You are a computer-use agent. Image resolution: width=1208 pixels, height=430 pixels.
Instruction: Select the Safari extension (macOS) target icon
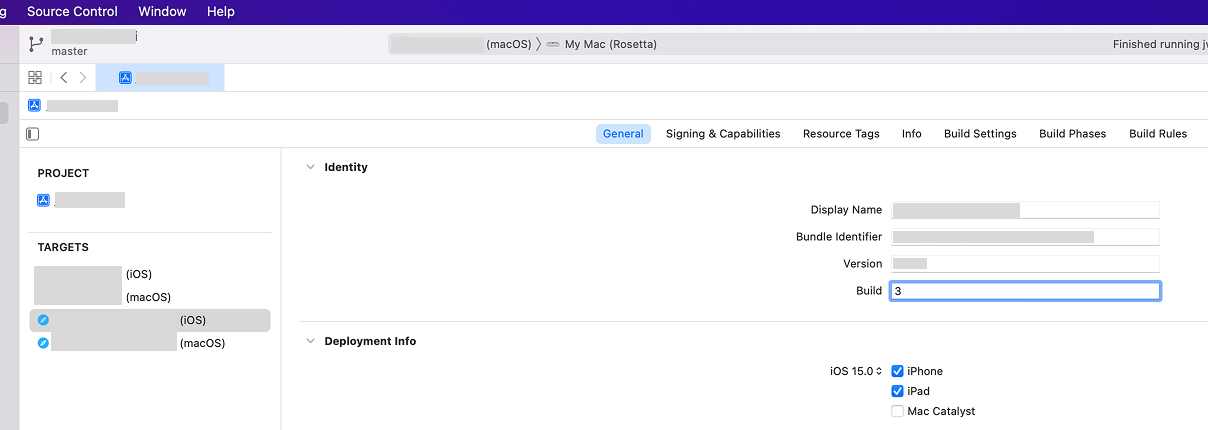coord(43,343)
